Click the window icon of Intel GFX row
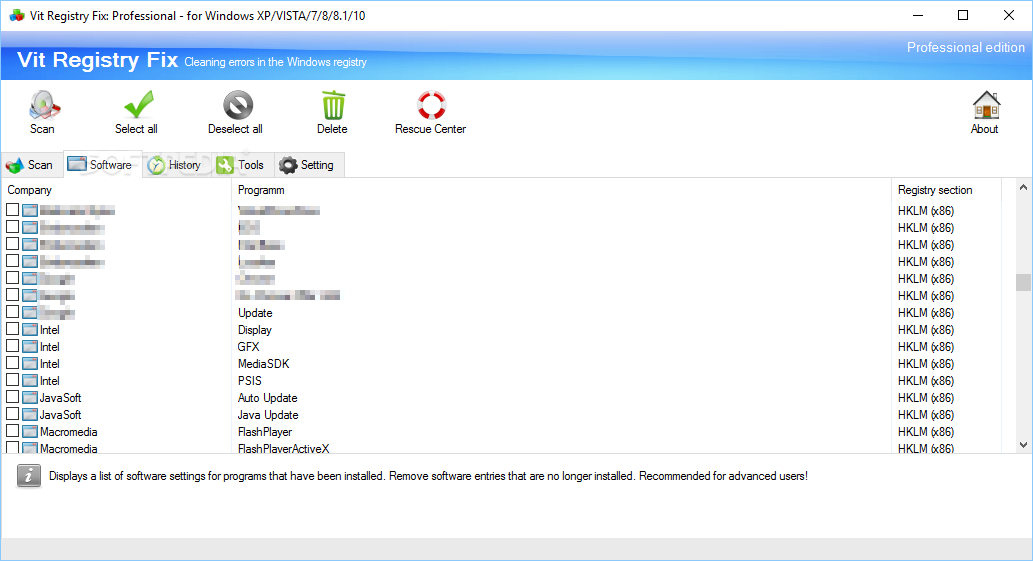Viewport: 1033px width, 561px height. (30, 347)
